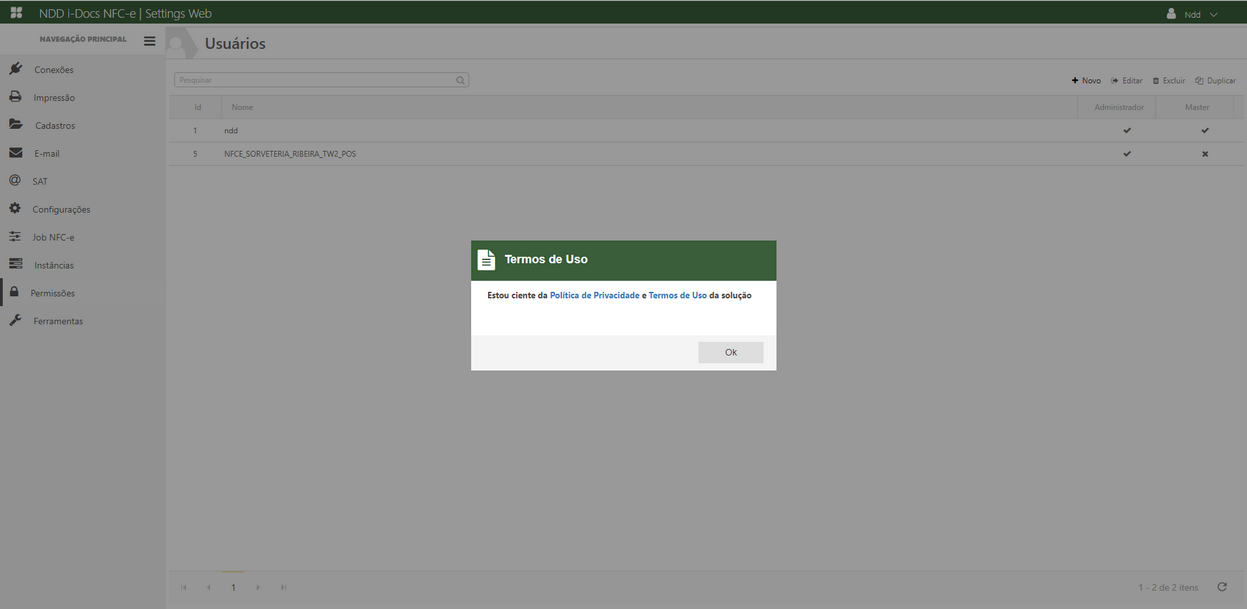
Task: Toggle Administrador check for user ndd
Action: click(1127, 130)
